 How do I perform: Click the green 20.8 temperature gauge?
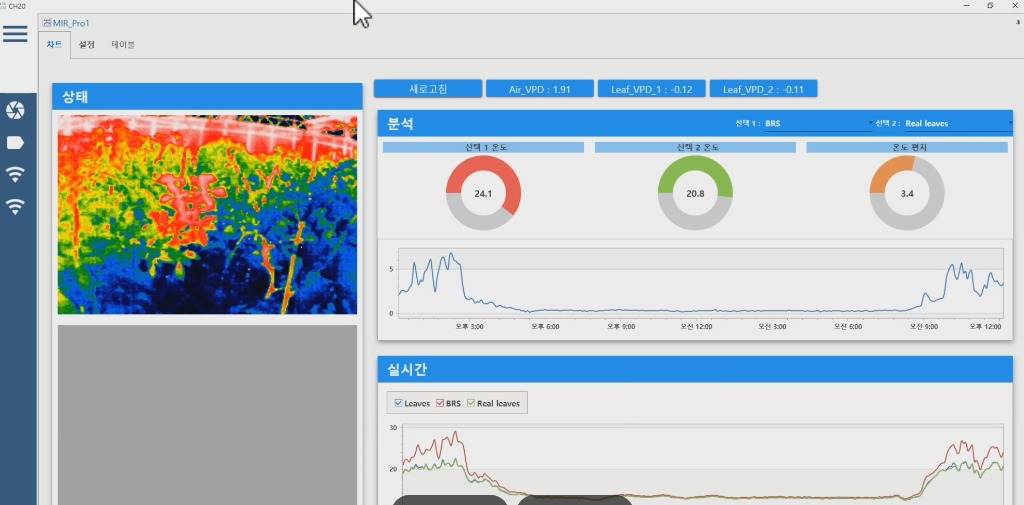click(x=695, y=193)
